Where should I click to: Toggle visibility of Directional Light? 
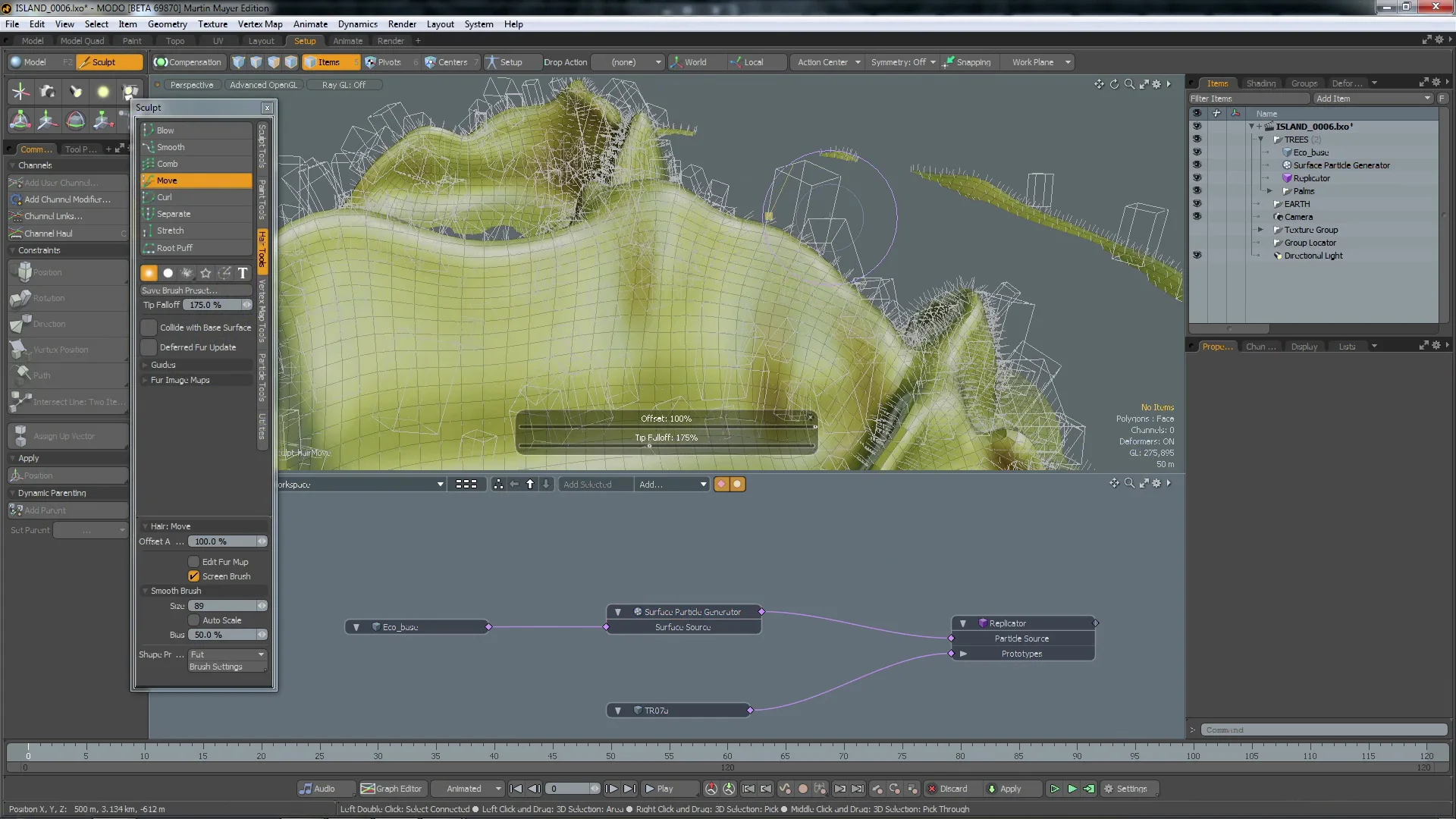[1197, 256]
